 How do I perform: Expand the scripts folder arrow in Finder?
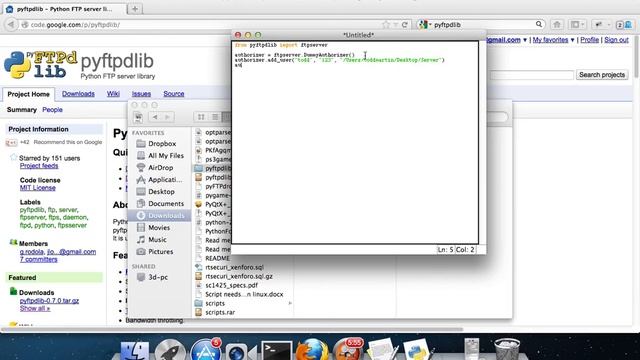(290, 303)
